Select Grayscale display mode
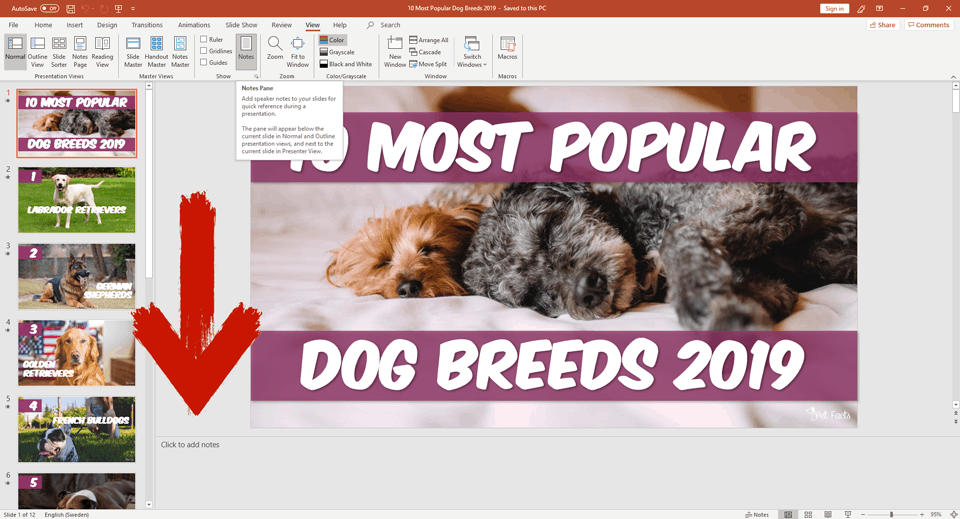Image resolution: width=960 pixels, height=519 pixels. pos(337,52)
